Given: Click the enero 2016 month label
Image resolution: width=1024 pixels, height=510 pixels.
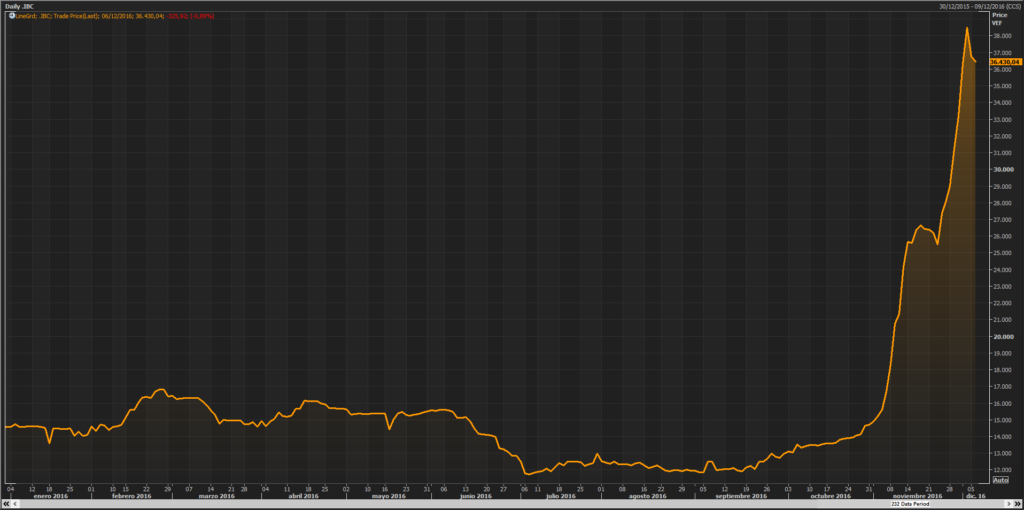Looking at the screenshot, I should point(52,496).
